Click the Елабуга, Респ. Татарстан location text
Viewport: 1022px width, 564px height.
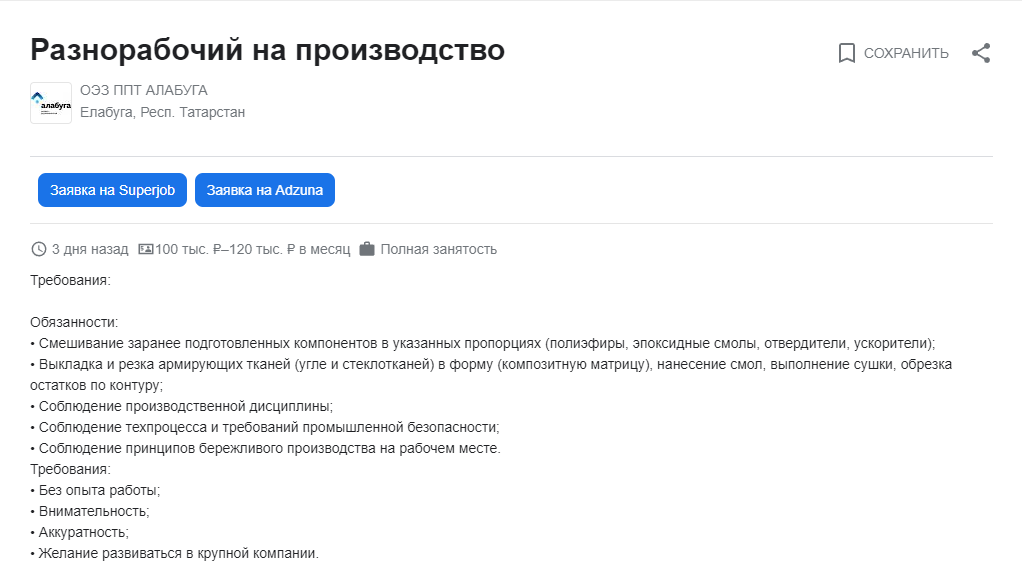[162, 113]
